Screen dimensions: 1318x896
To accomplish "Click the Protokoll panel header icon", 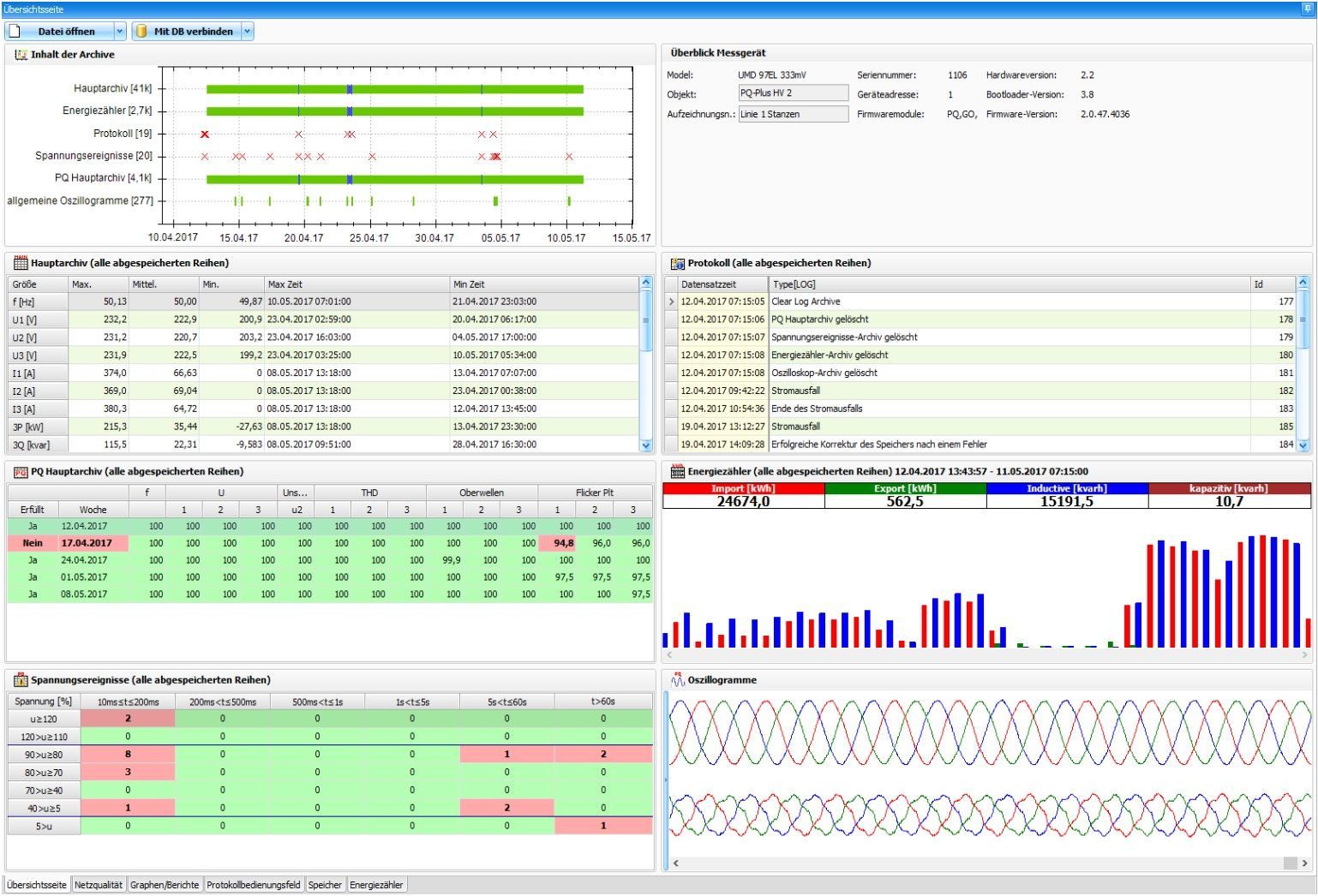I will coord(678,263).
